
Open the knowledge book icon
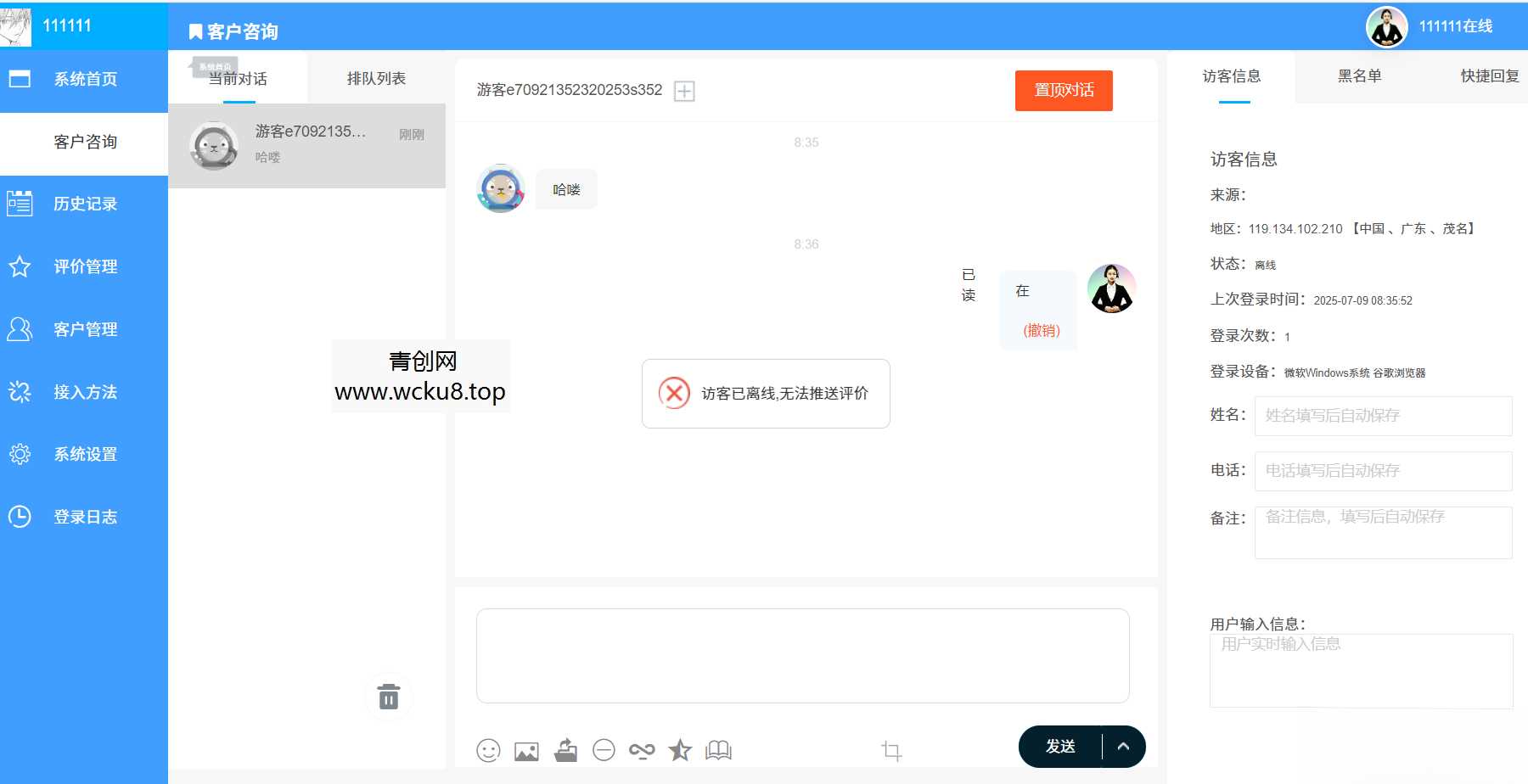717,750
